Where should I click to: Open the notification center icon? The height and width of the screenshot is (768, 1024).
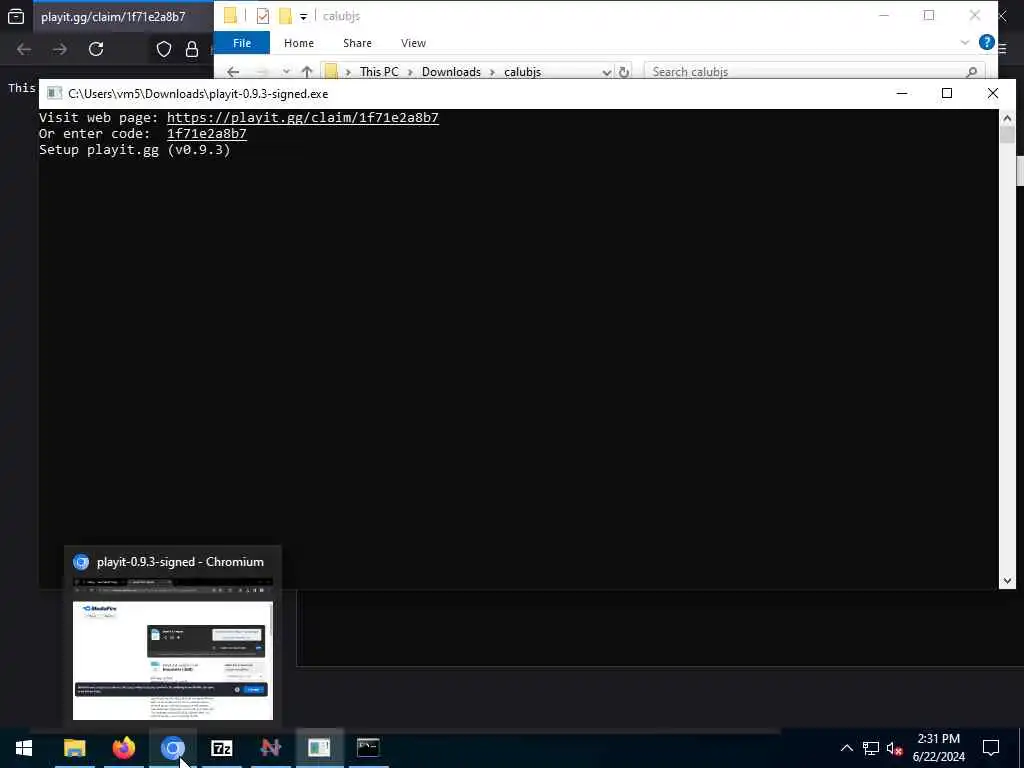pyautogui.click(x=991, y=748)
